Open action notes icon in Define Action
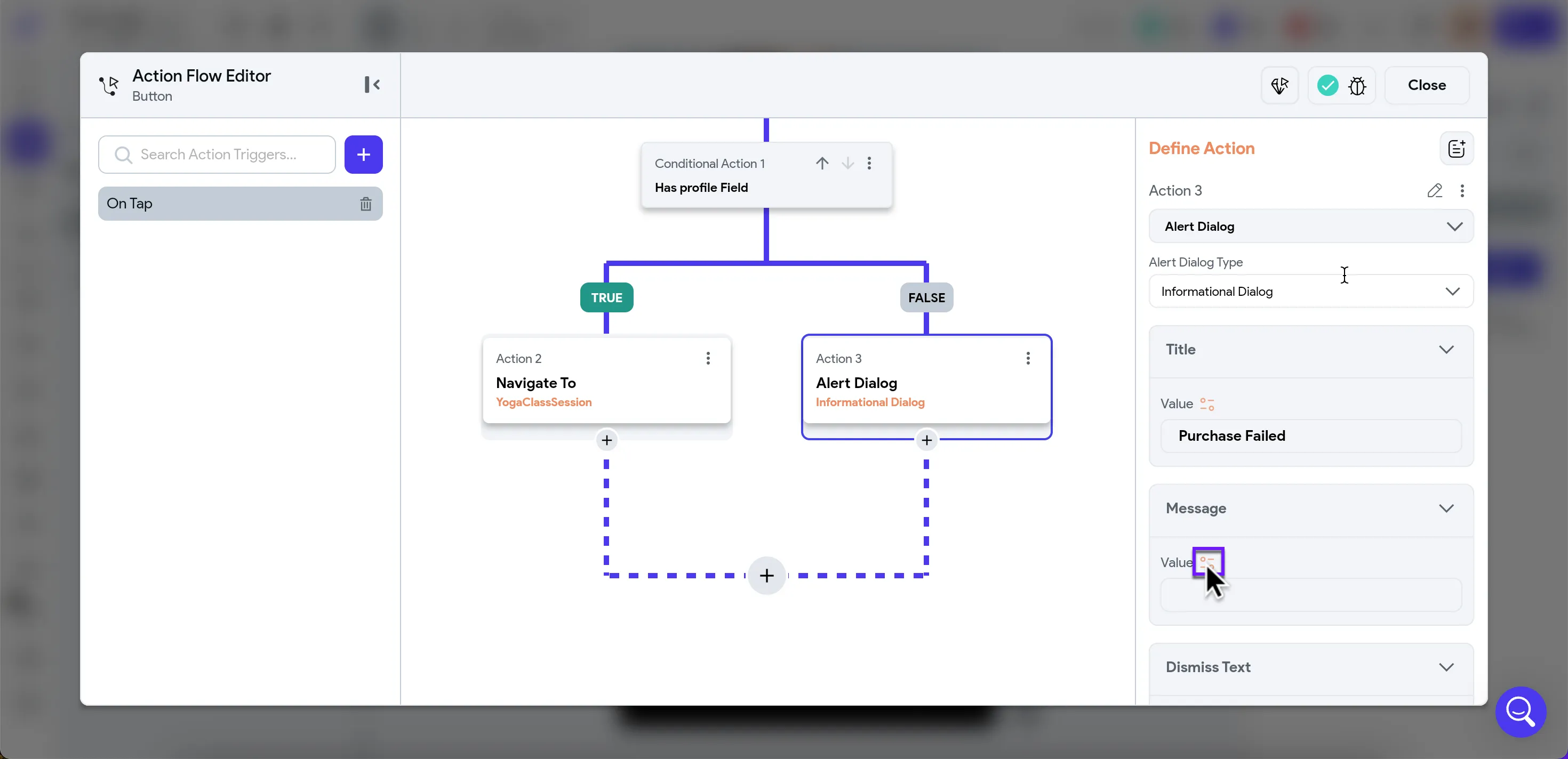This screenshot has width=1568, height=759. [x=1456, y=148]
